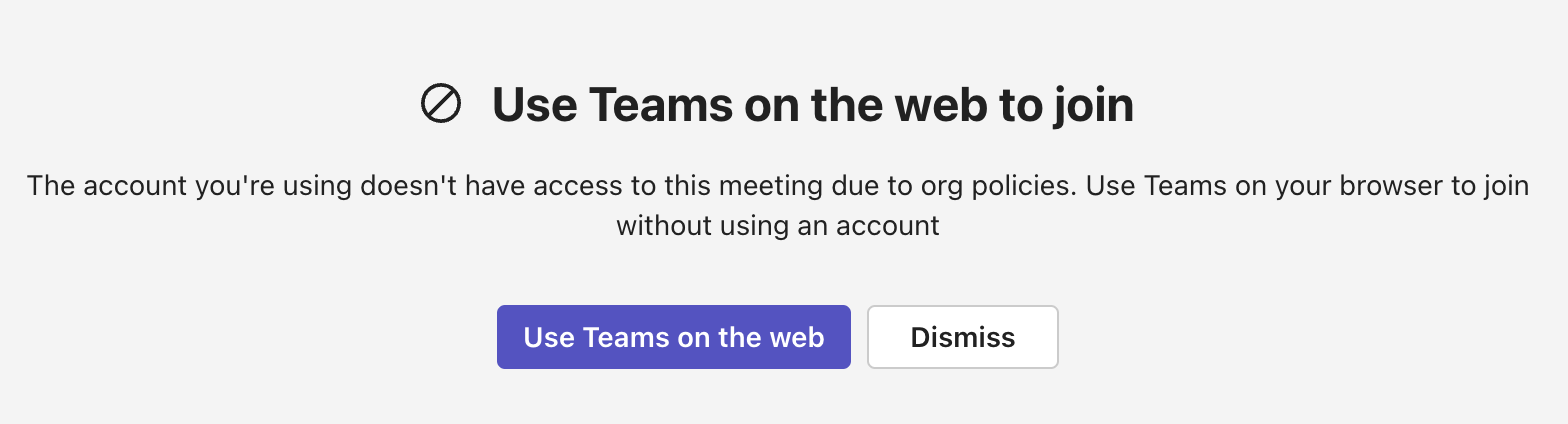Tap the no-access icon left of title

pos(441,104)
